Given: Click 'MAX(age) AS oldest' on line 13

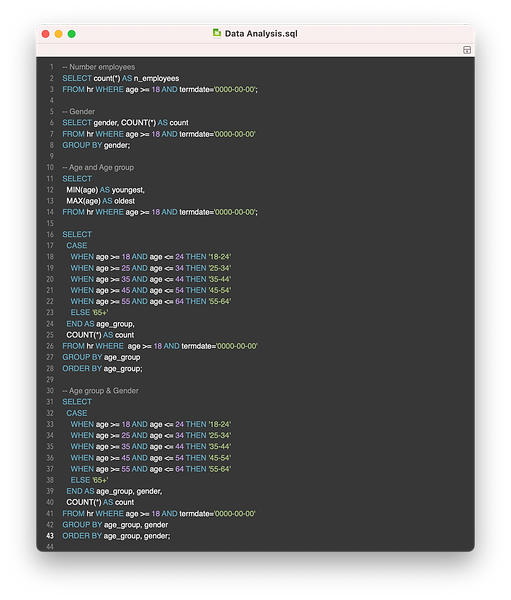Looking at the screenshot, I should coord(101,201).
